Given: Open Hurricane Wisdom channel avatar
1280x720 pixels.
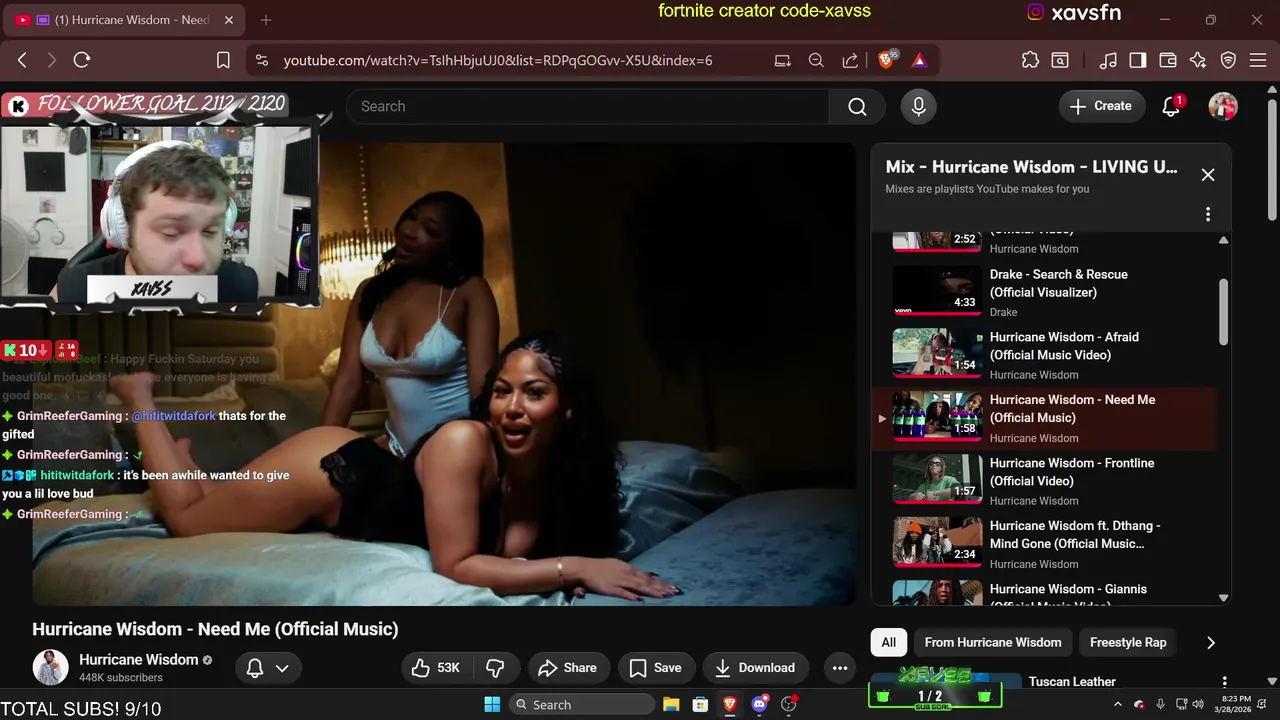Looking at the screenshot, I should point(50,667).
